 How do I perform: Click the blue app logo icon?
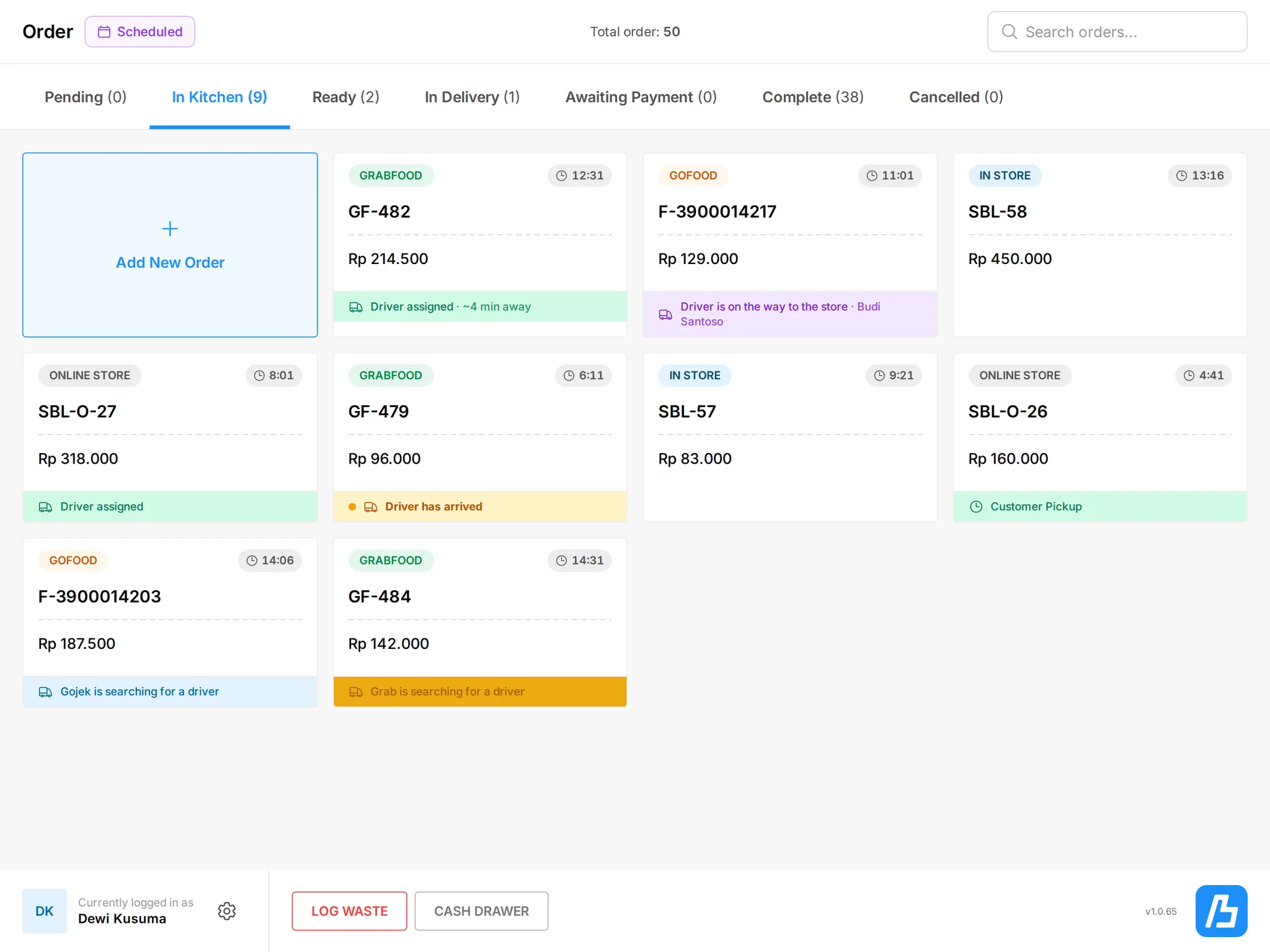(x=1221, y=911)
